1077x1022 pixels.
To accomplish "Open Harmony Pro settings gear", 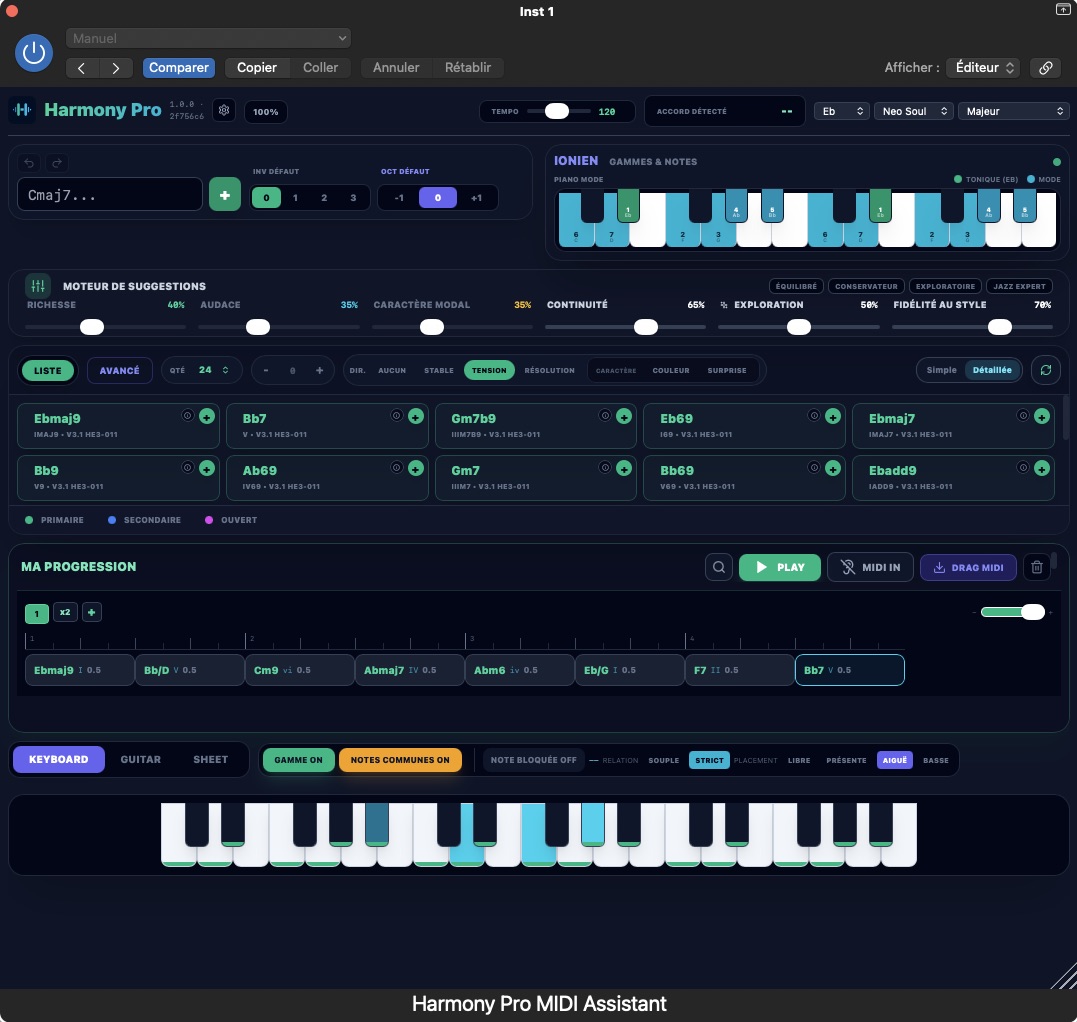I will [224, 110].
